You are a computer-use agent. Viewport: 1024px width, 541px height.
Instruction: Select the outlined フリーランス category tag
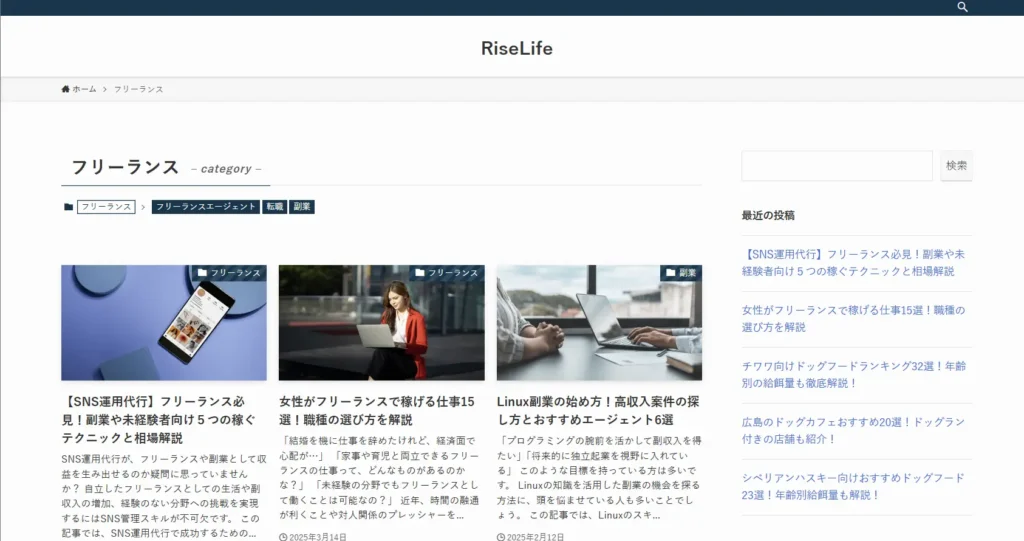click(106, 206)
